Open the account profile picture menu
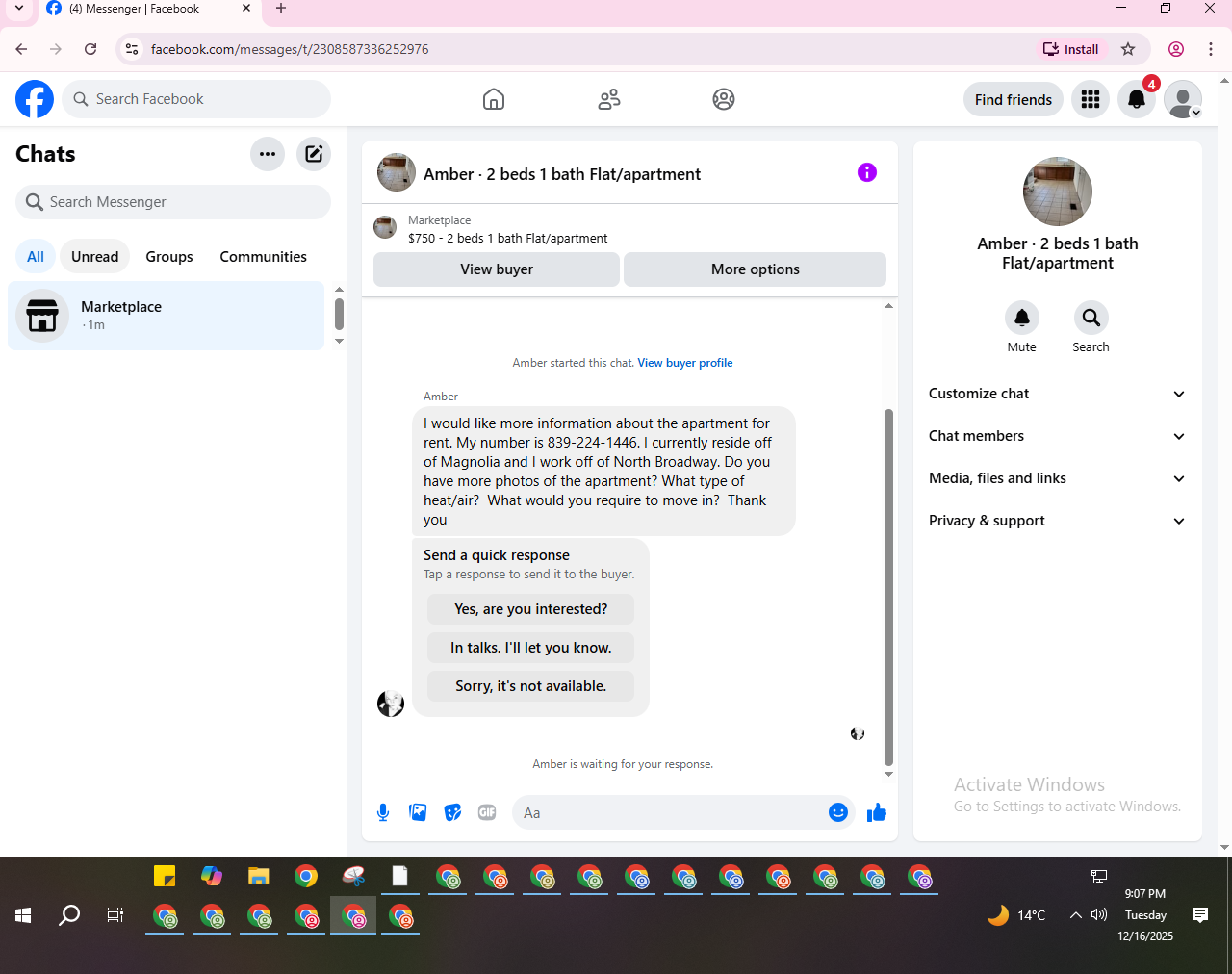Image resolution: width=1232 pixels, height=974 pixels. (1183, 99)
